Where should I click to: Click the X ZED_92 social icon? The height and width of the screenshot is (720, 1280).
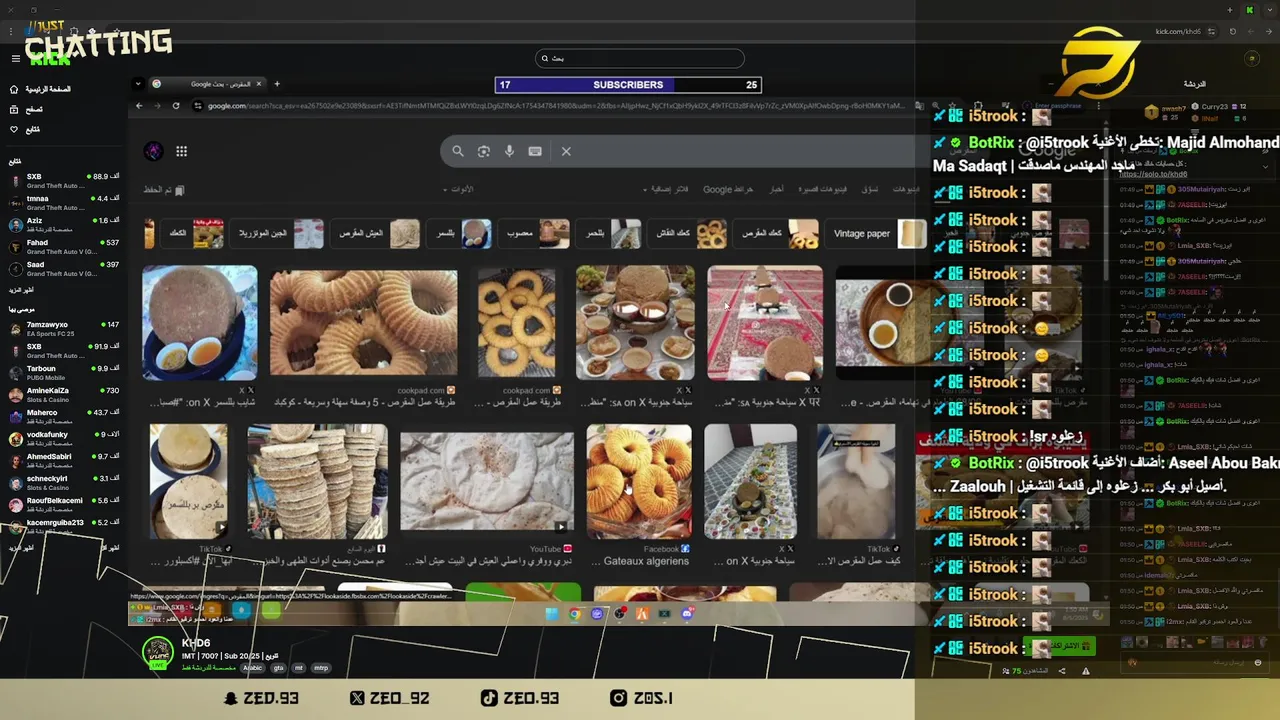357,698
